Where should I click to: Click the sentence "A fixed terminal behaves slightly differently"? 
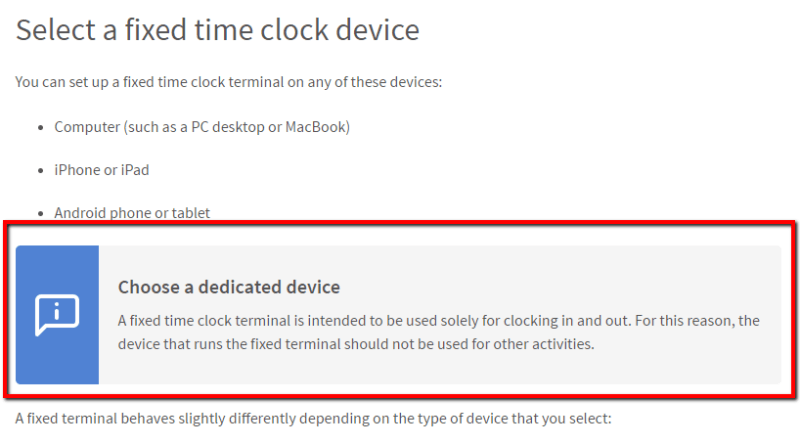coord(312,417)
